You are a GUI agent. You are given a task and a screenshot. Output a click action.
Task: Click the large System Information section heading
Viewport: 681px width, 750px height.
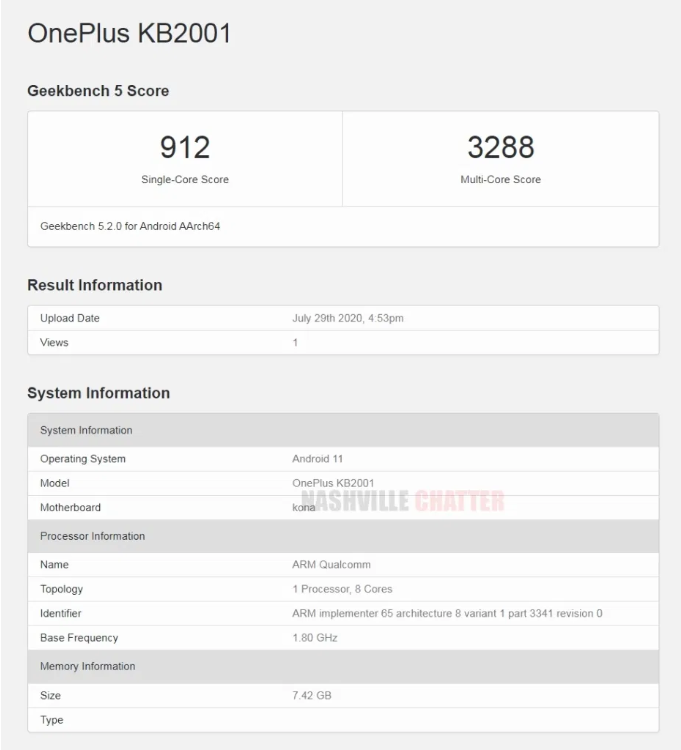point(99,393)
